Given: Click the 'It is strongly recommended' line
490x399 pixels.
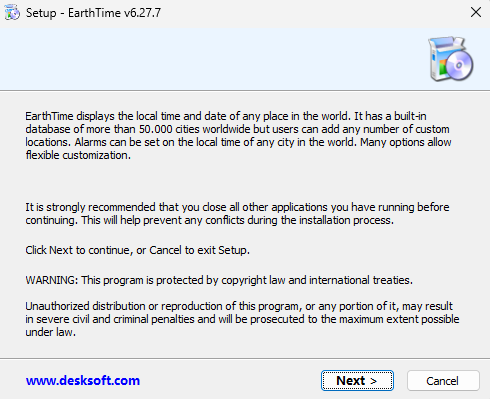Looking at the screenshot, I should pos(237,207).
